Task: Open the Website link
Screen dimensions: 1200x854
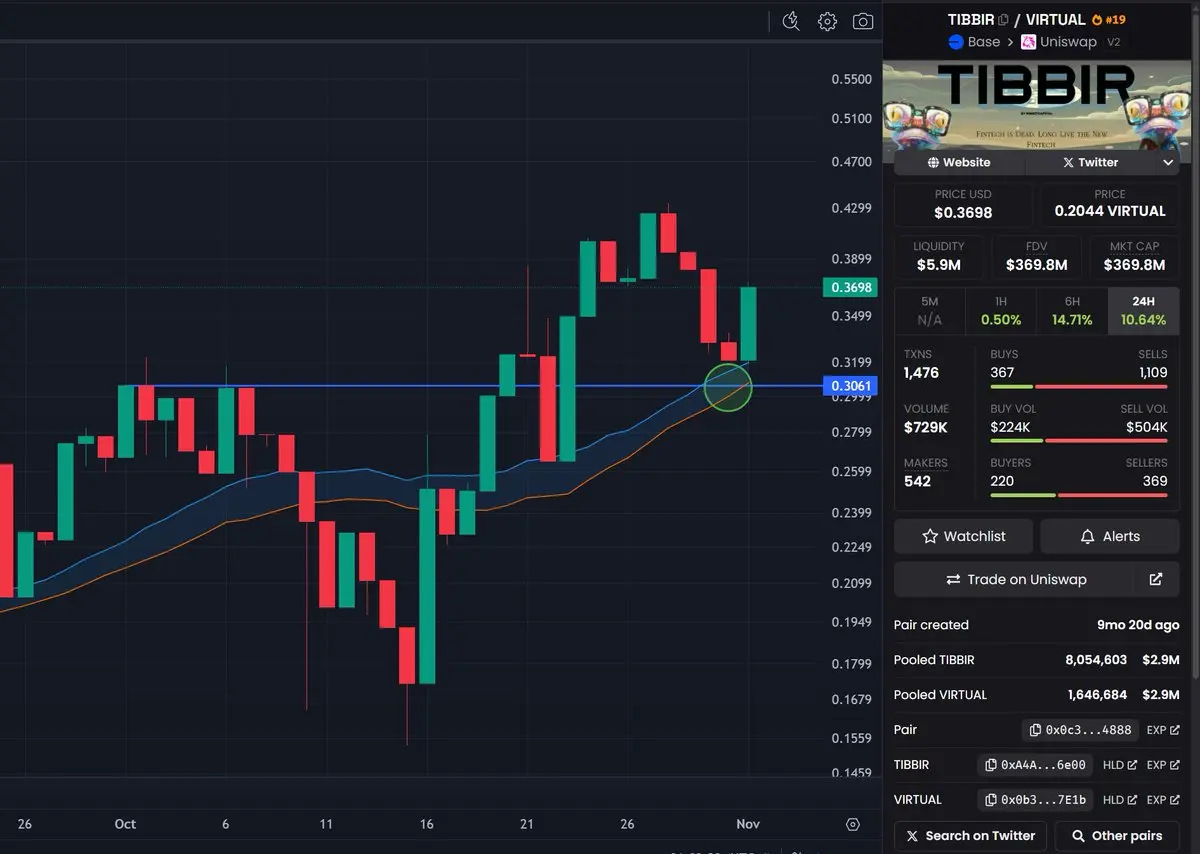Action: [959, 162]
